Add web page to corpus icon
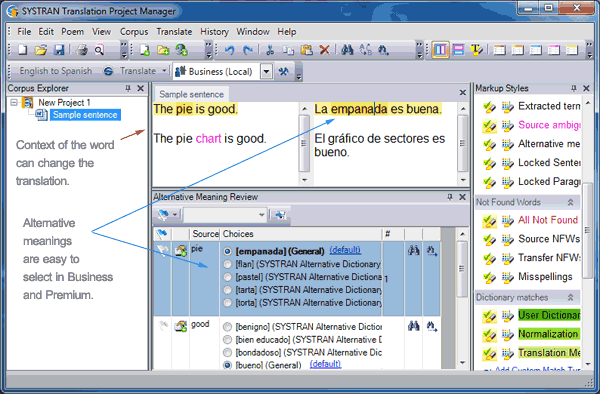Viewport: 600px width, 394px height. 181,50
